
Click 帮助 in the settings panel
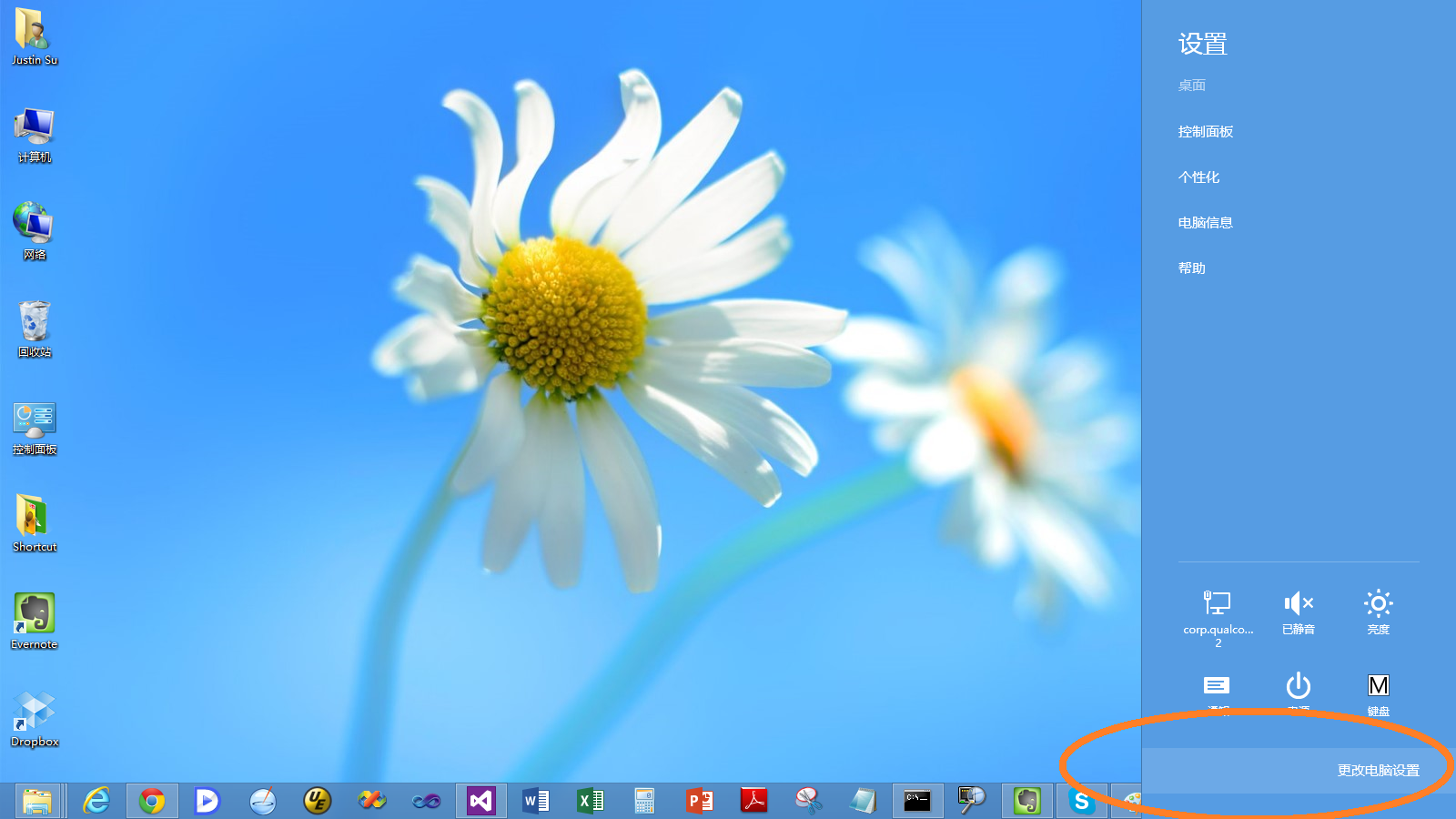pos(1191,268)
